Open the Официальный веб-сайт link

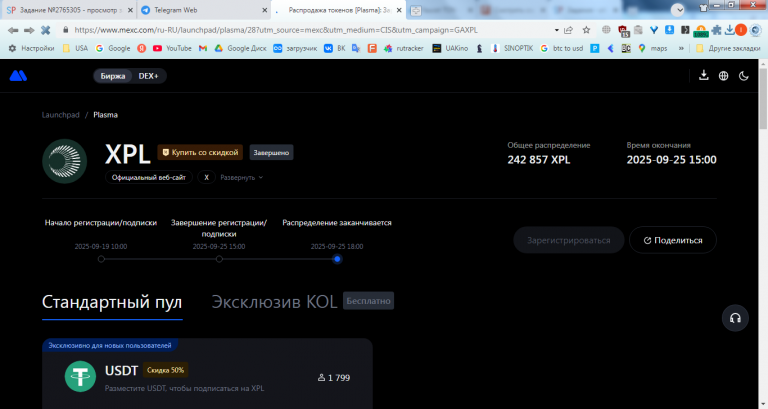pyautogui.click(x=149, y=177)
